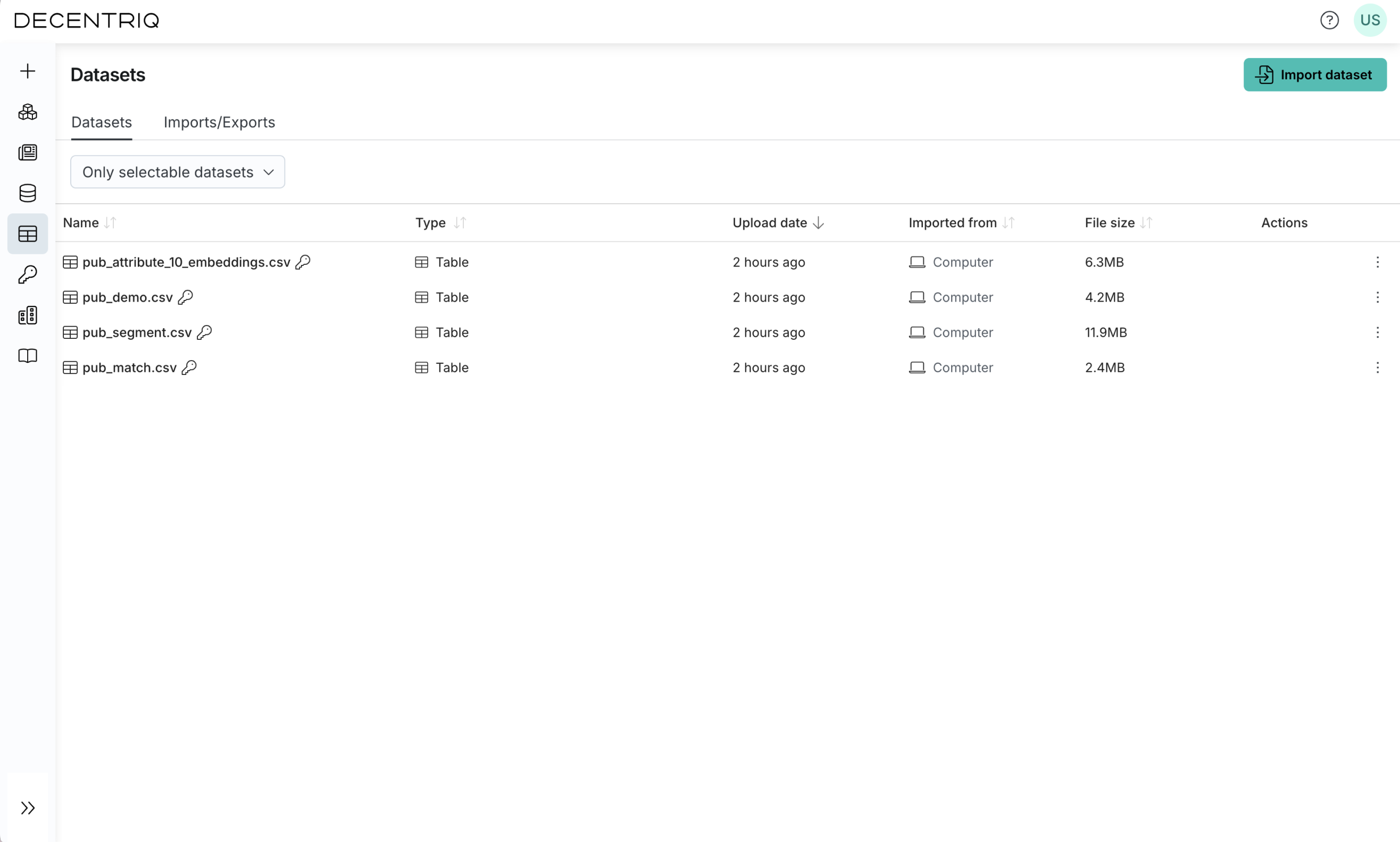This screenshot has height=842, width=1400.
Task: Click the help question mark icon
Action: tap(1329, 20)
